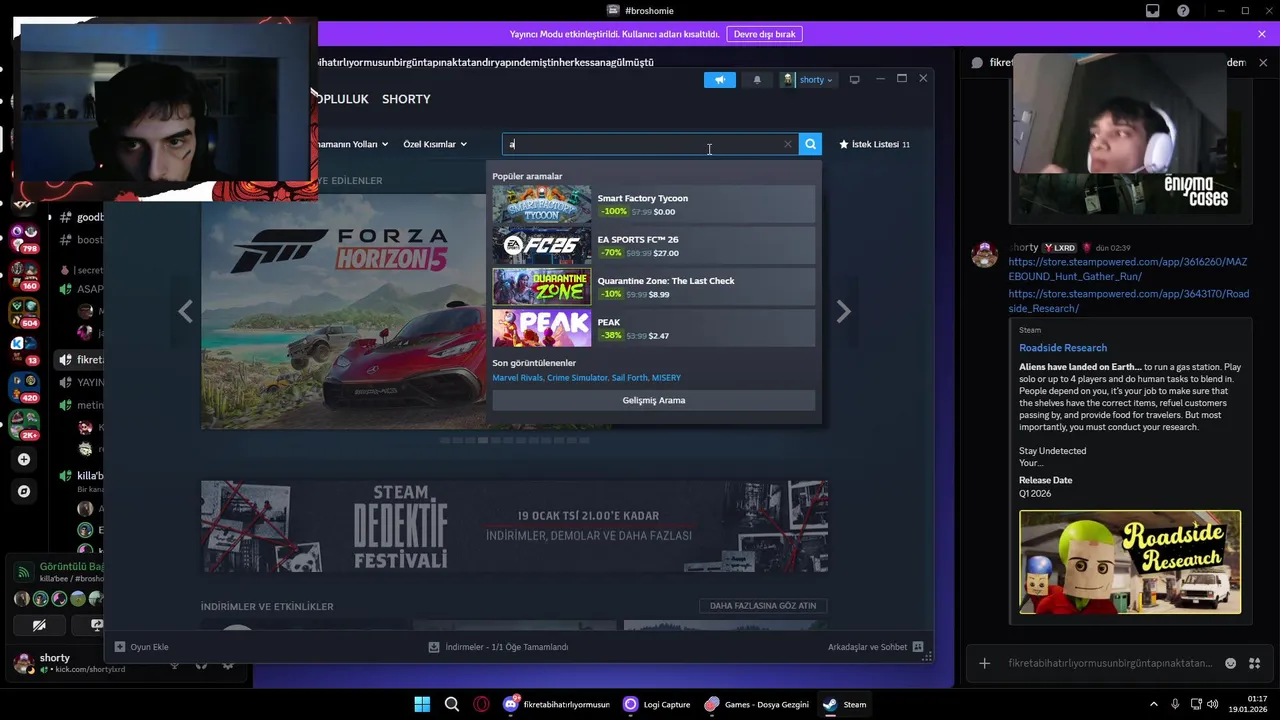Click Oyun Ekle plus icon
The height and width of the screenshot is (720, 1280).
click(120, 647)
